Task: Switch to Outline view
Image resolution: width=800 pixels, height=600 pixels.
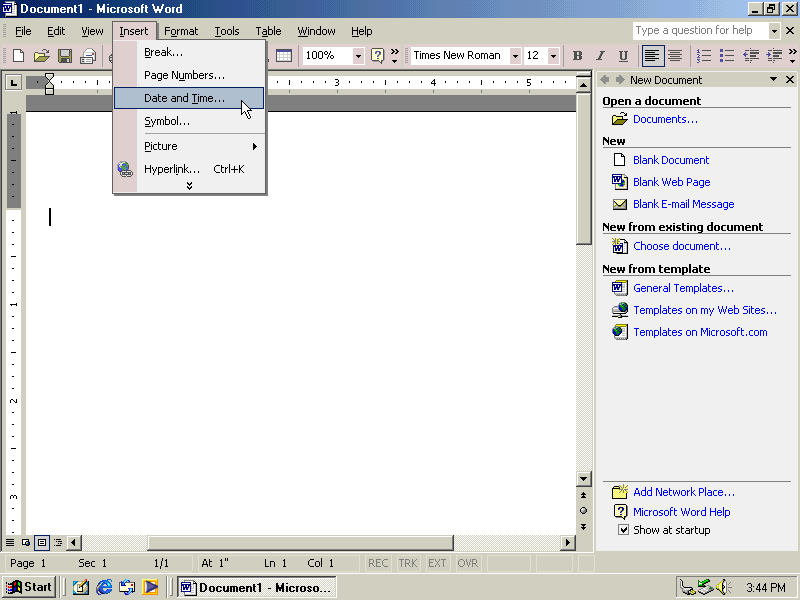Action: coord(58,542)
